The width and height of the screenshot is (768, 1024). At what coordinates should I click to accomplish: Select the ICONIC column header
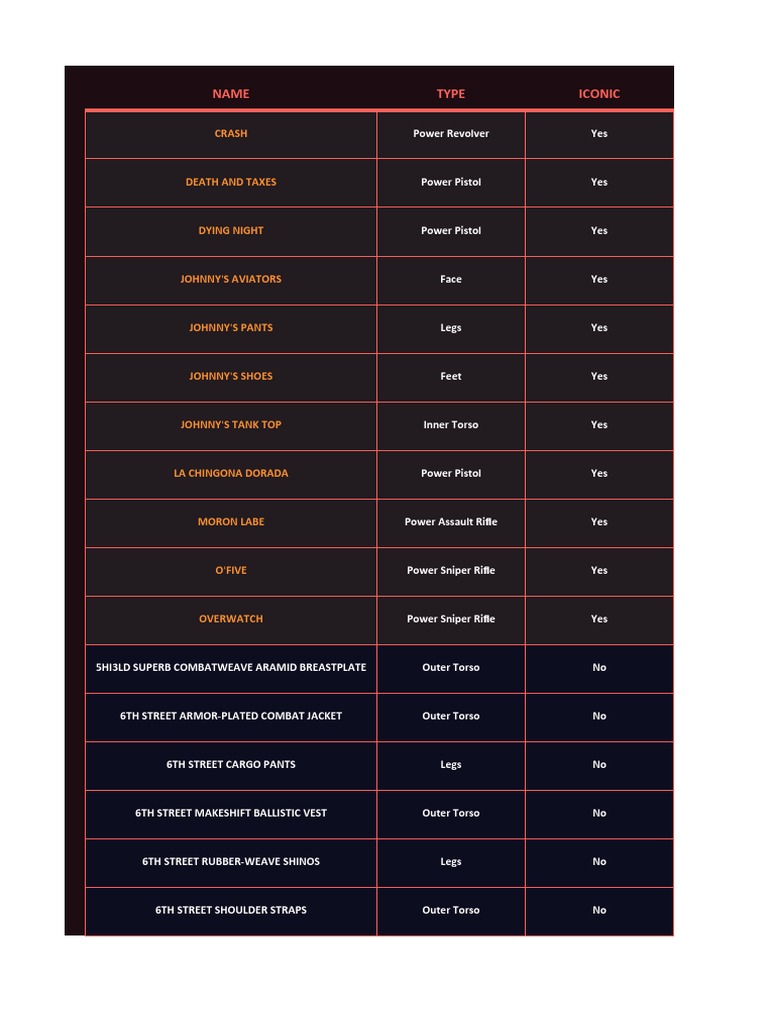(x=599, y=94)
